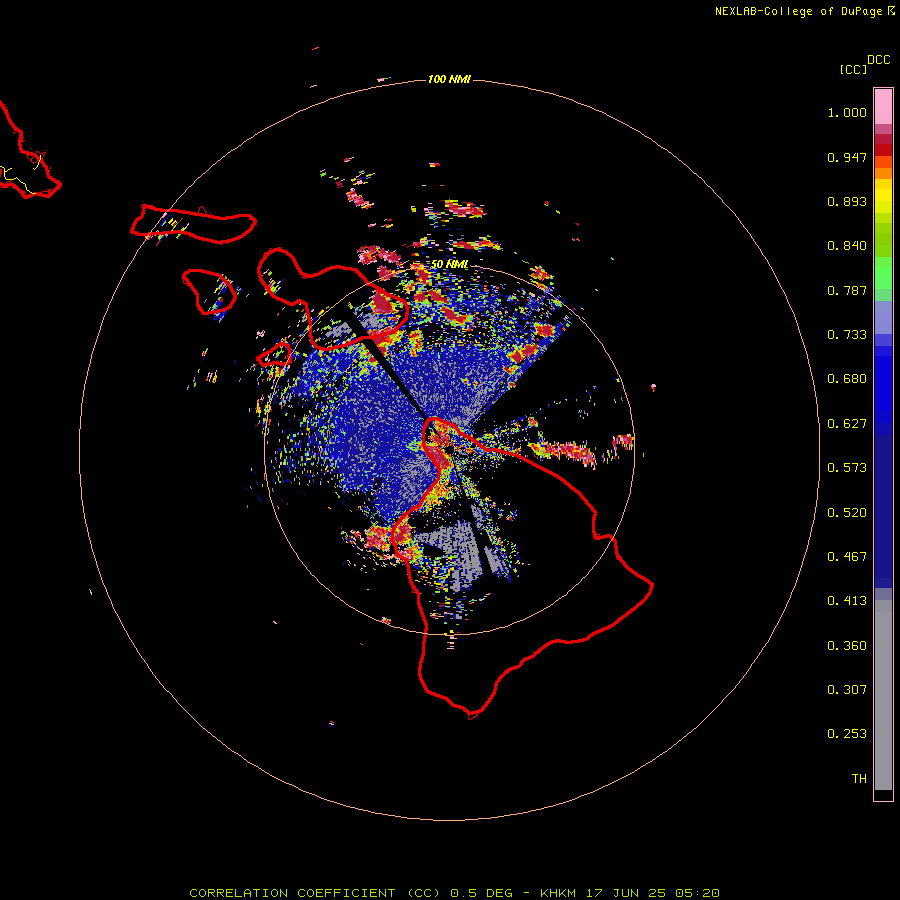Pick the dark navy swatch on color bar
This screenshot has height=900, width=900.
883,511
